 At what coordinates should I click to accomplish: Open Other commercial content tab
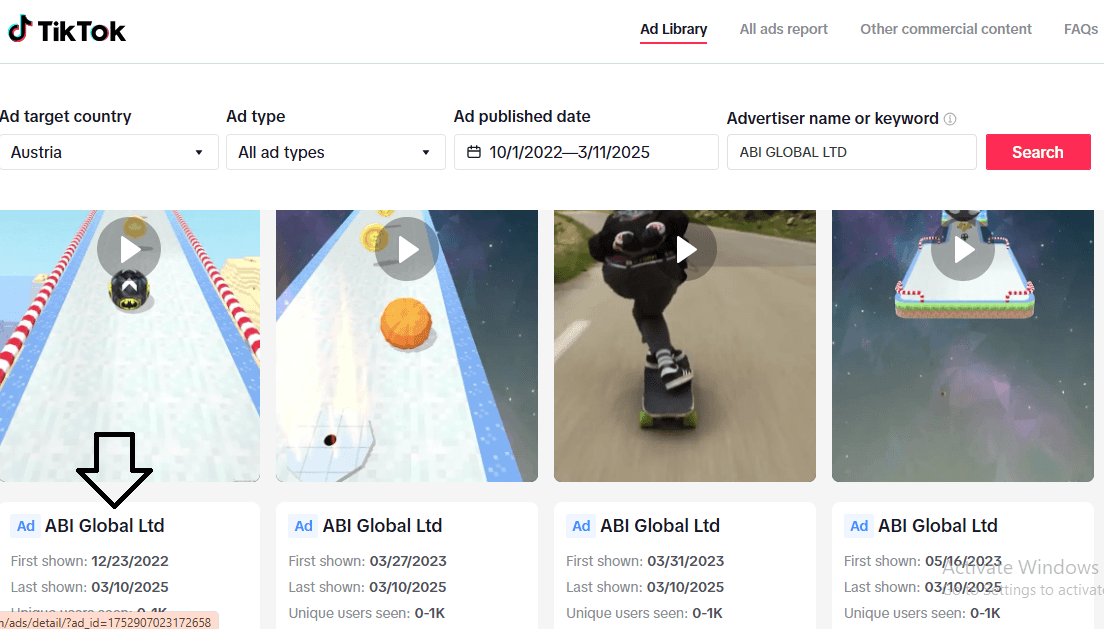pos(946,29)
